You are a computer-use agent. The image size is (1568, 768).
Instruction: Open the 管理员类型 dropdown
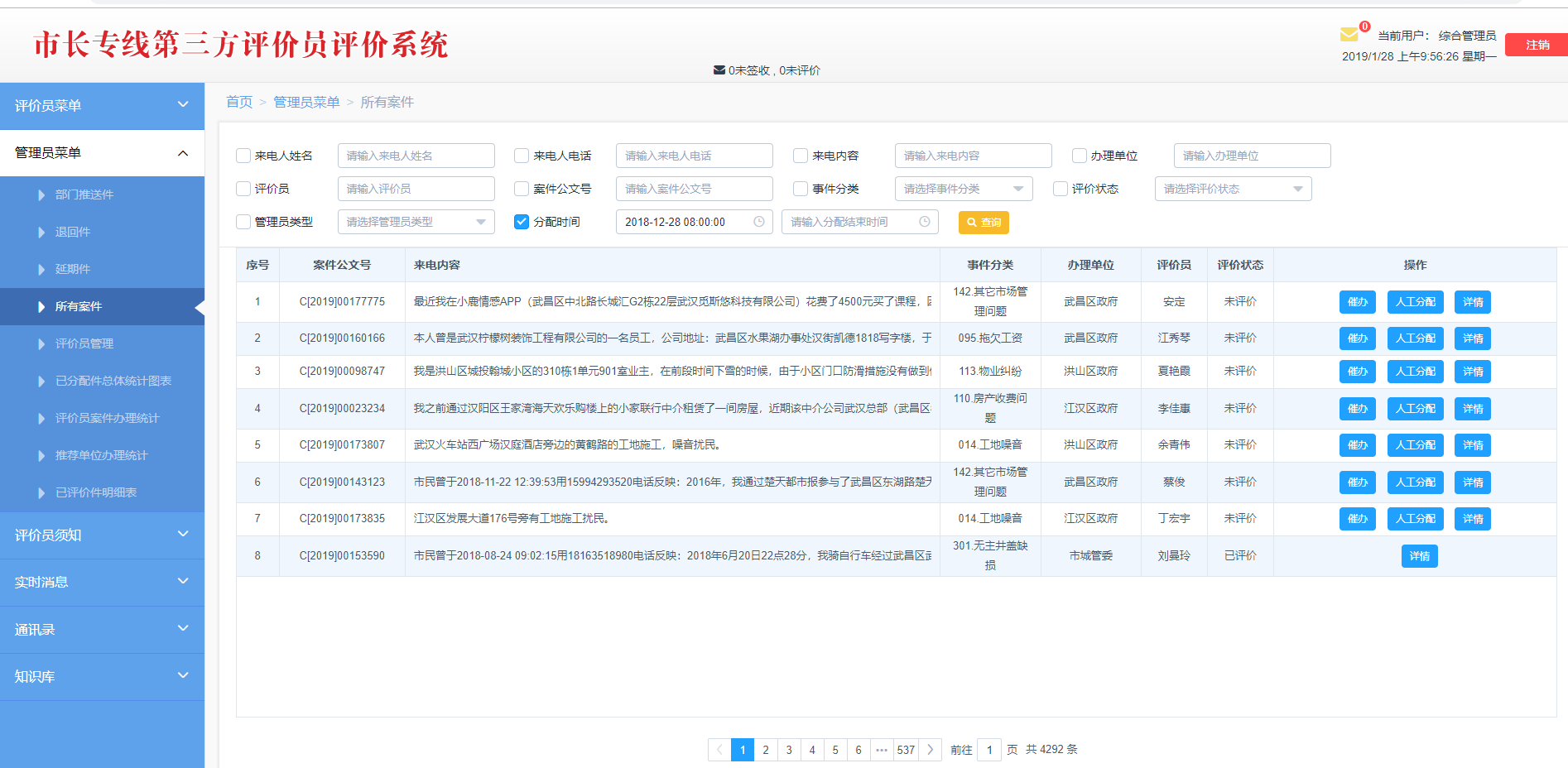coord(416,222)
